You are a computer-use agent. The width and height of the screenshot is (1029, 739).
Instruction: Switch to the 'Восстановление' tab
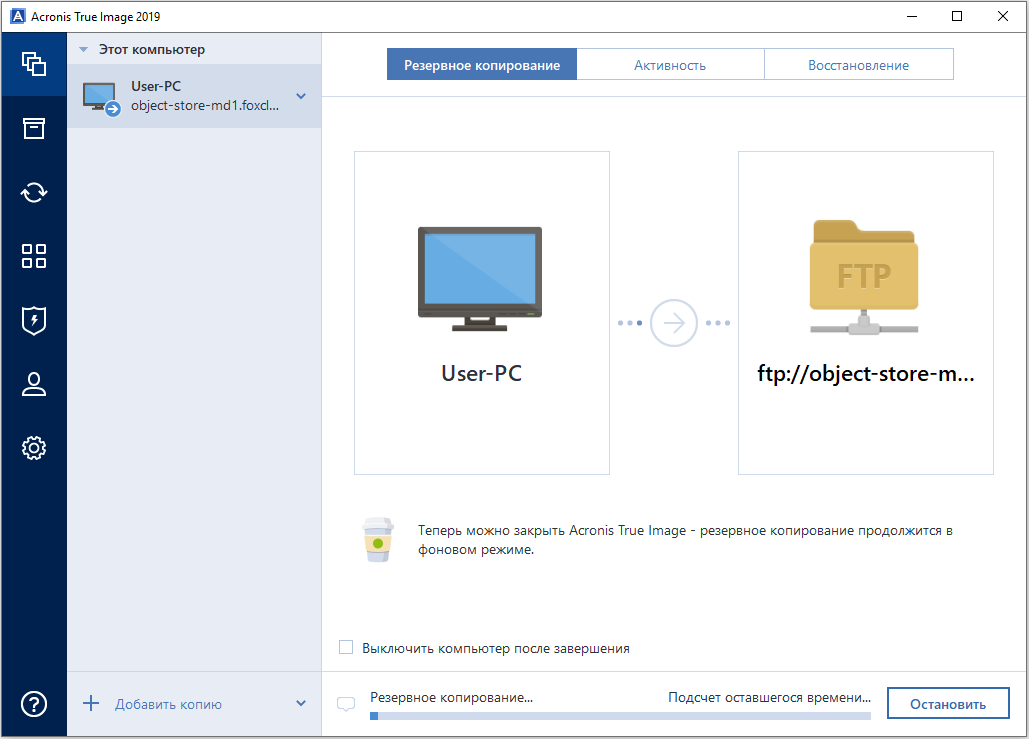(858, 64)
